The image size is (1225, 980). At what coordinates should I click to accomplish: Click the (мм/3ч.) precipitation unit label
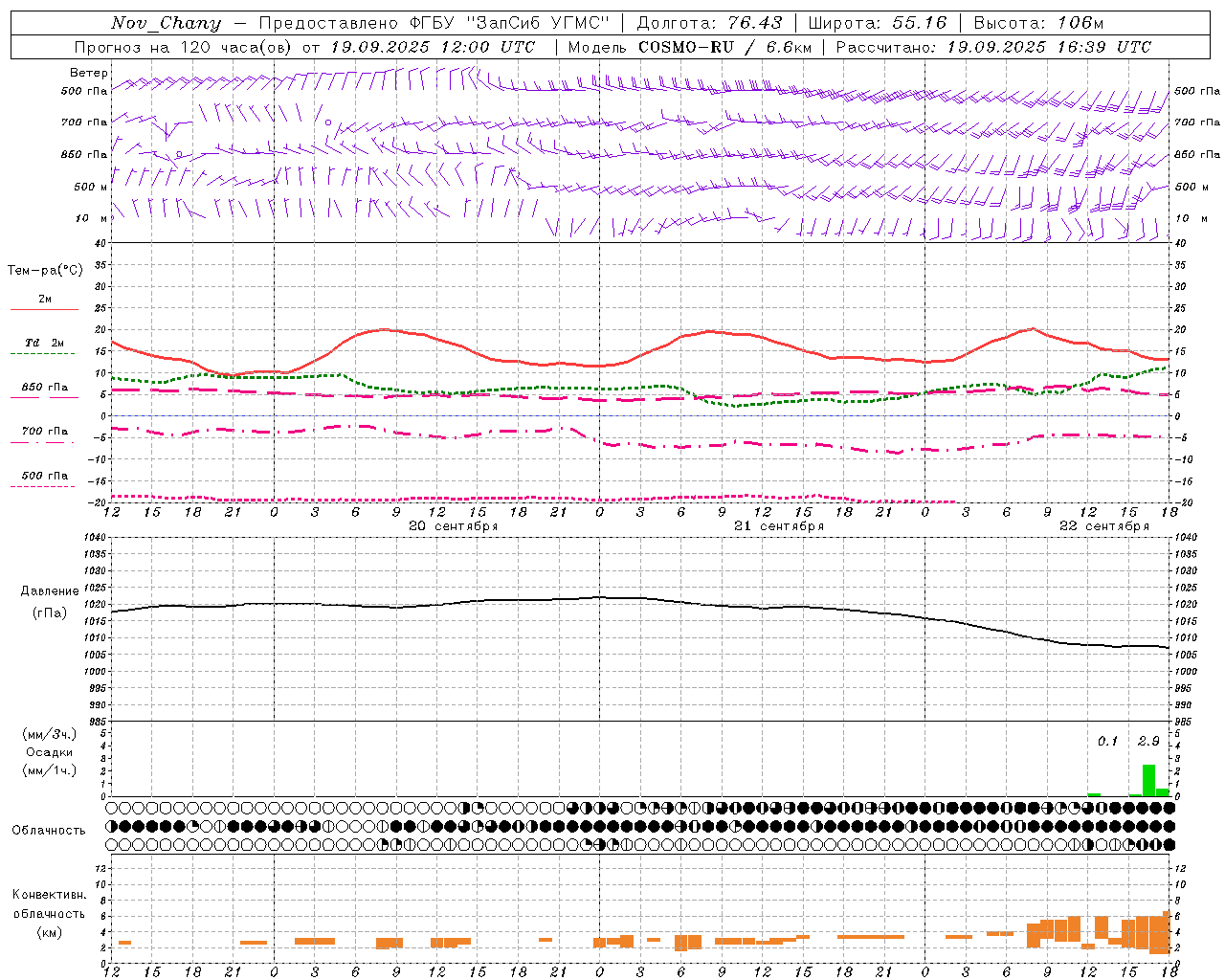49,734
